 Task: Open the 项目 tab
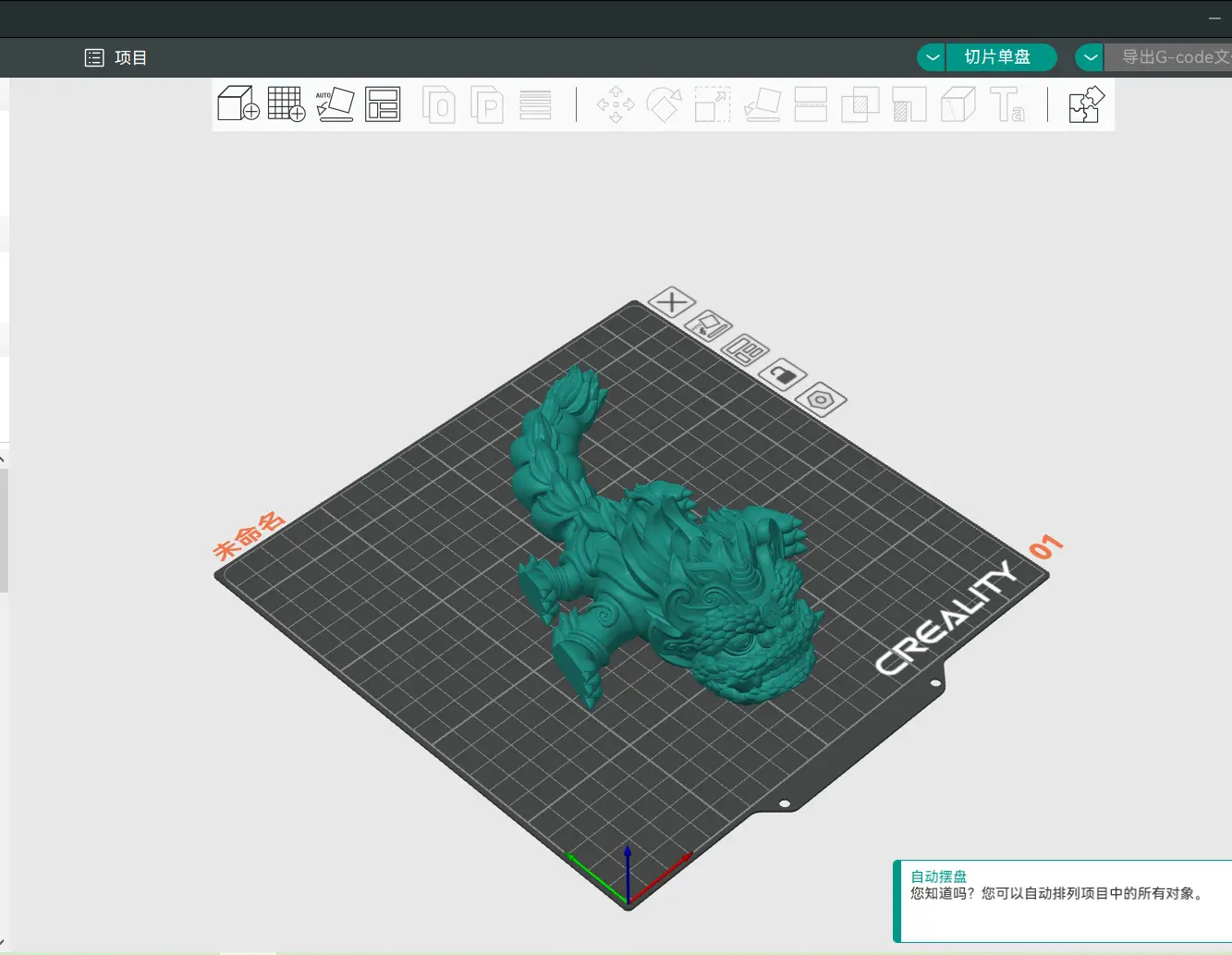pyautogui.click(x=116, y=57)
